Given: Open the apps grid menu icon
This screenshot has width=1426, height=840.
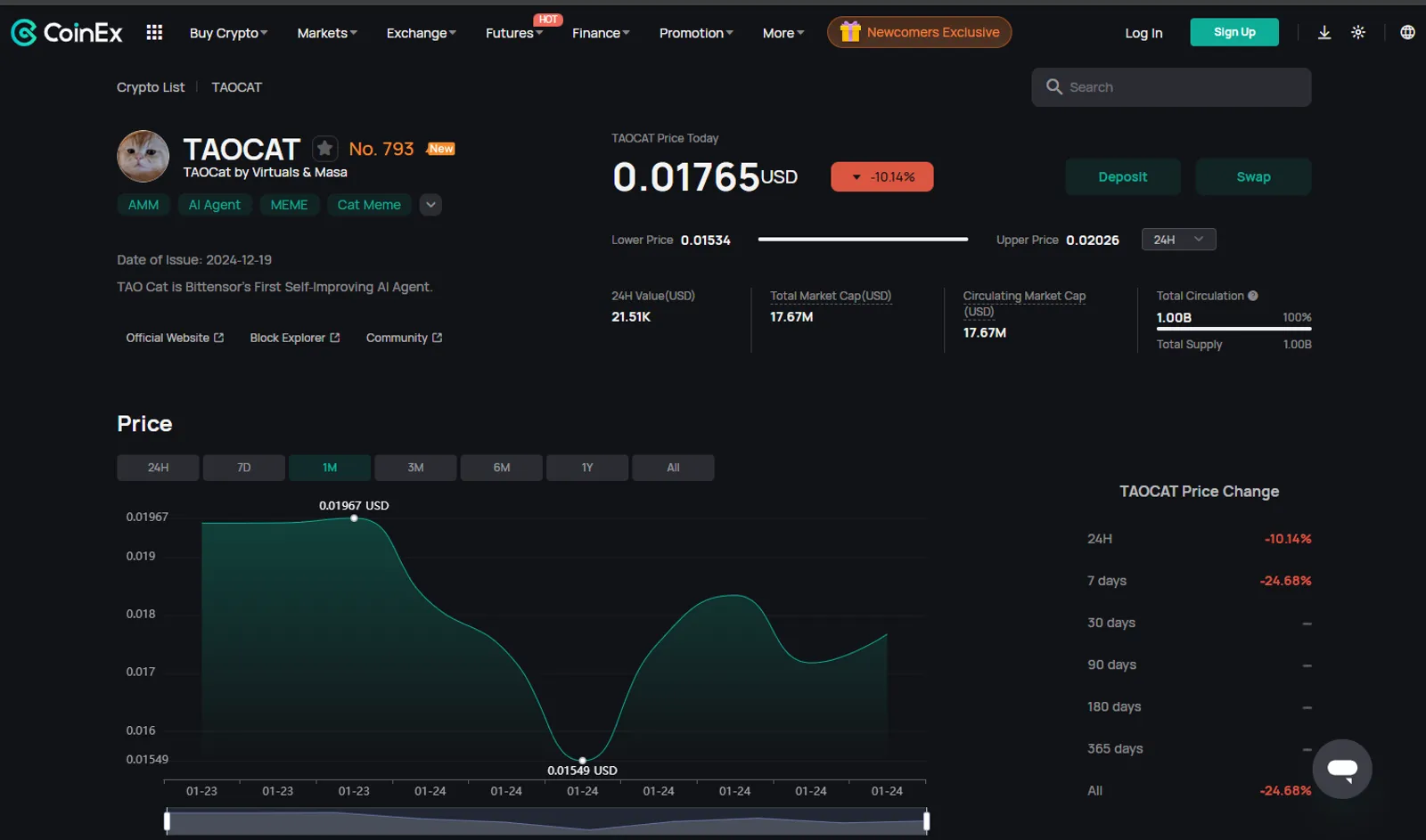Looking at the screenshot, I should point(154,32).
